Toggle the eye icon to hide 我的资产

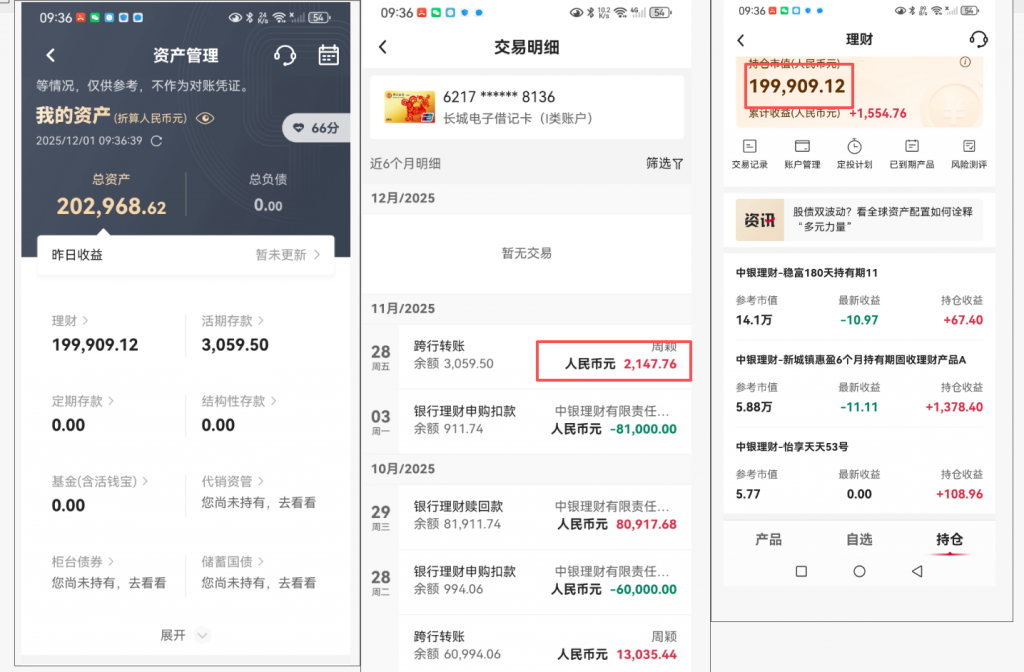tap(205, 118)
